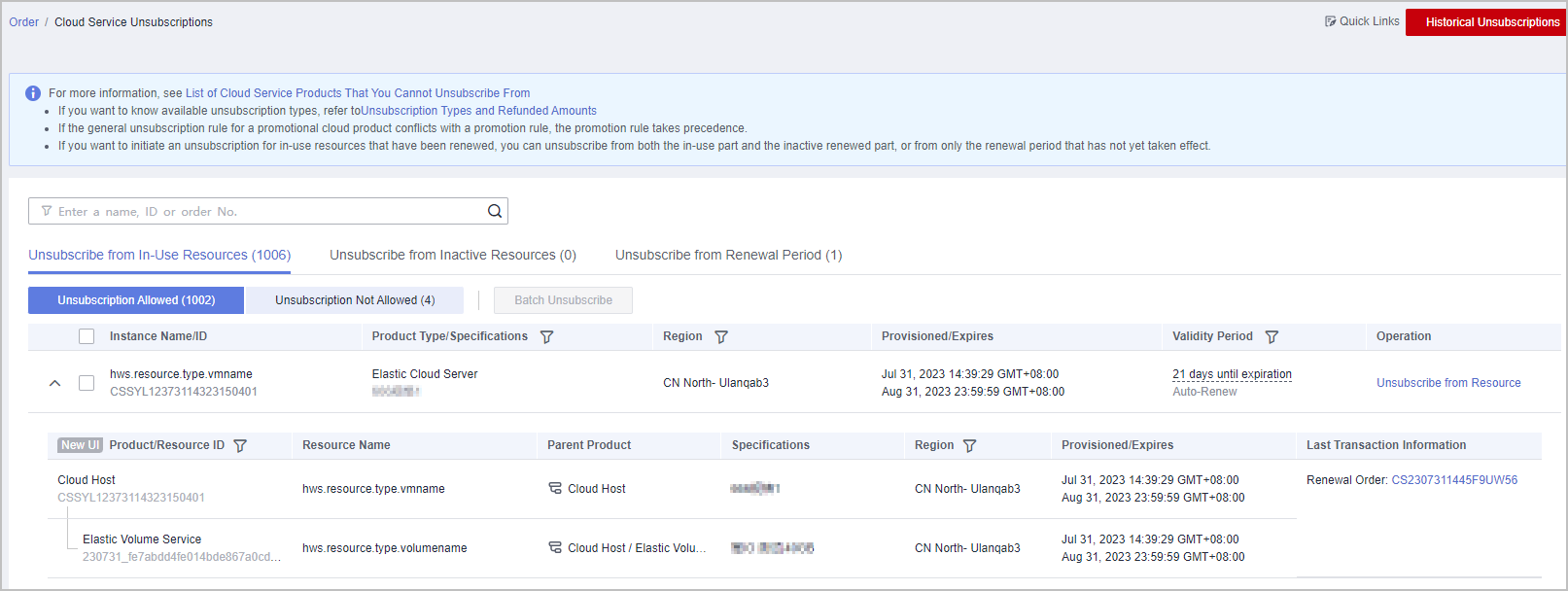
Task: Click the Region column filter icon
Action: click(721, 336)
